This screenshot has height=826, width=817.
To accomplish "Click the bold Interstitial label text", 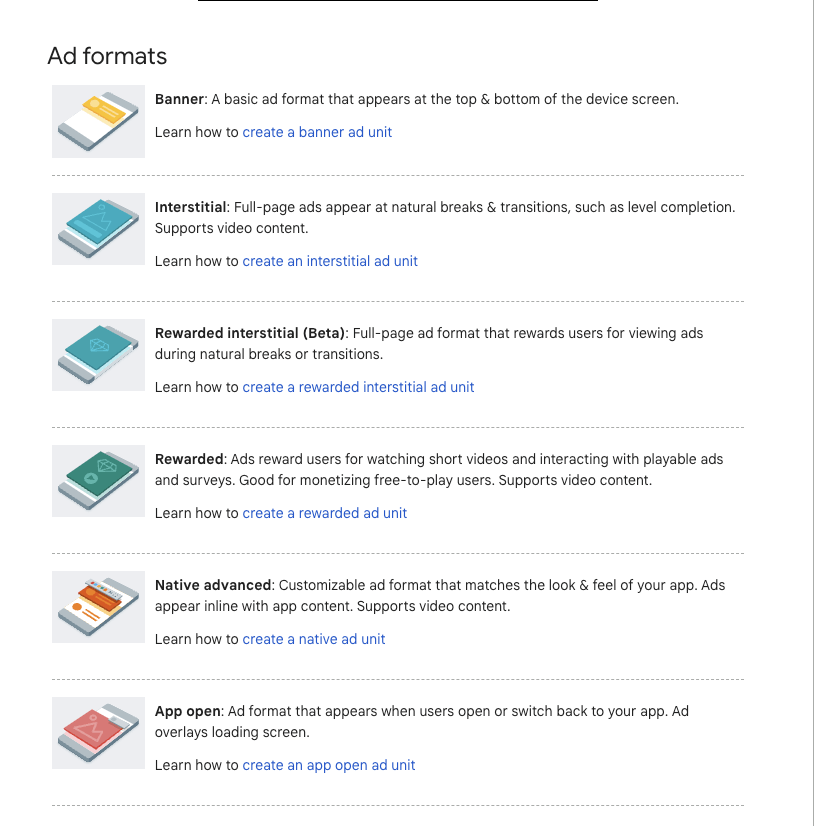I will click(191, 207).
